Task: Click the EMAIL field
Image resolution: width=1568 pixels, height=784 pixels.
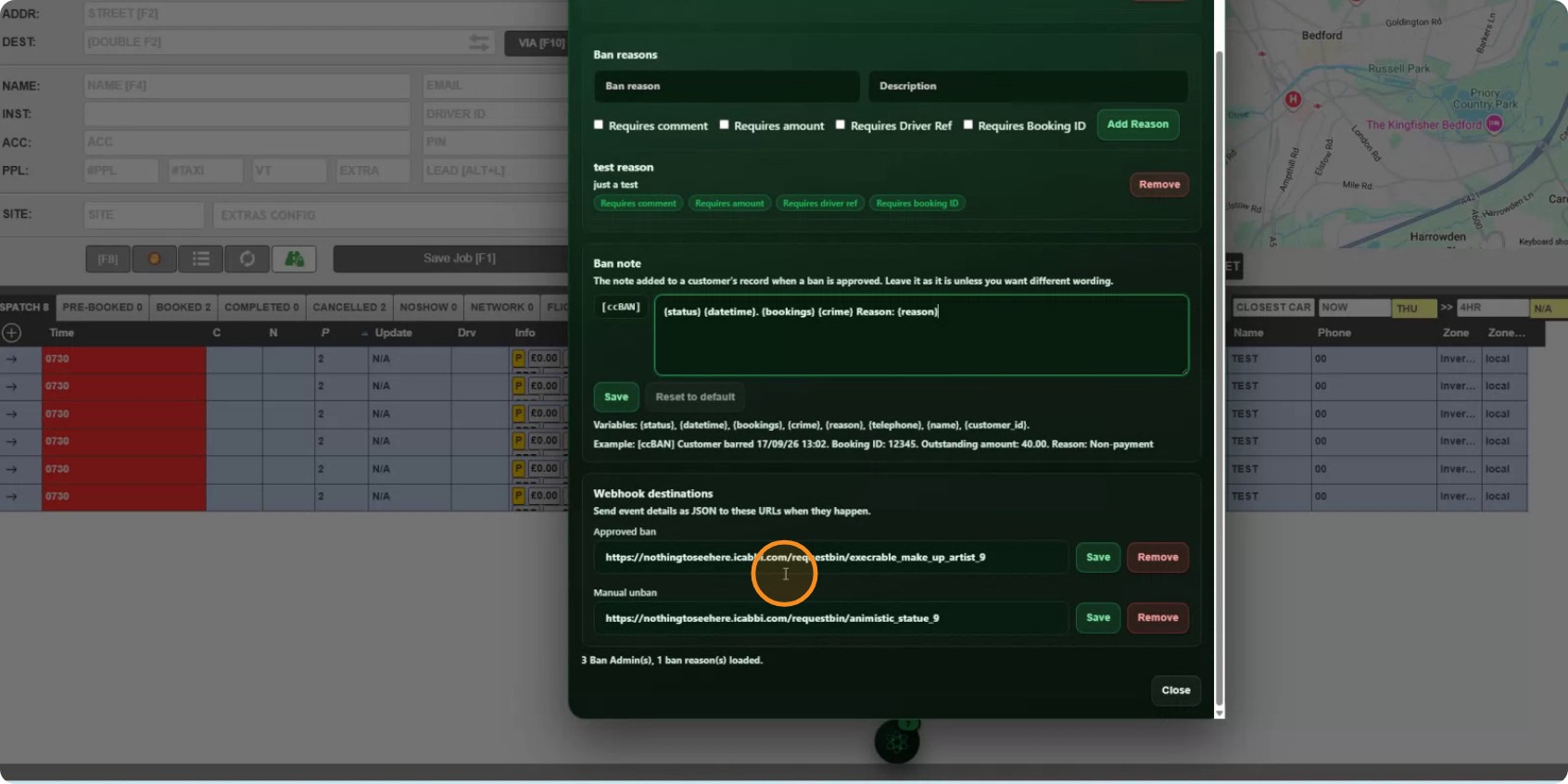Action: pyautogui.click(x=496, y=86)
